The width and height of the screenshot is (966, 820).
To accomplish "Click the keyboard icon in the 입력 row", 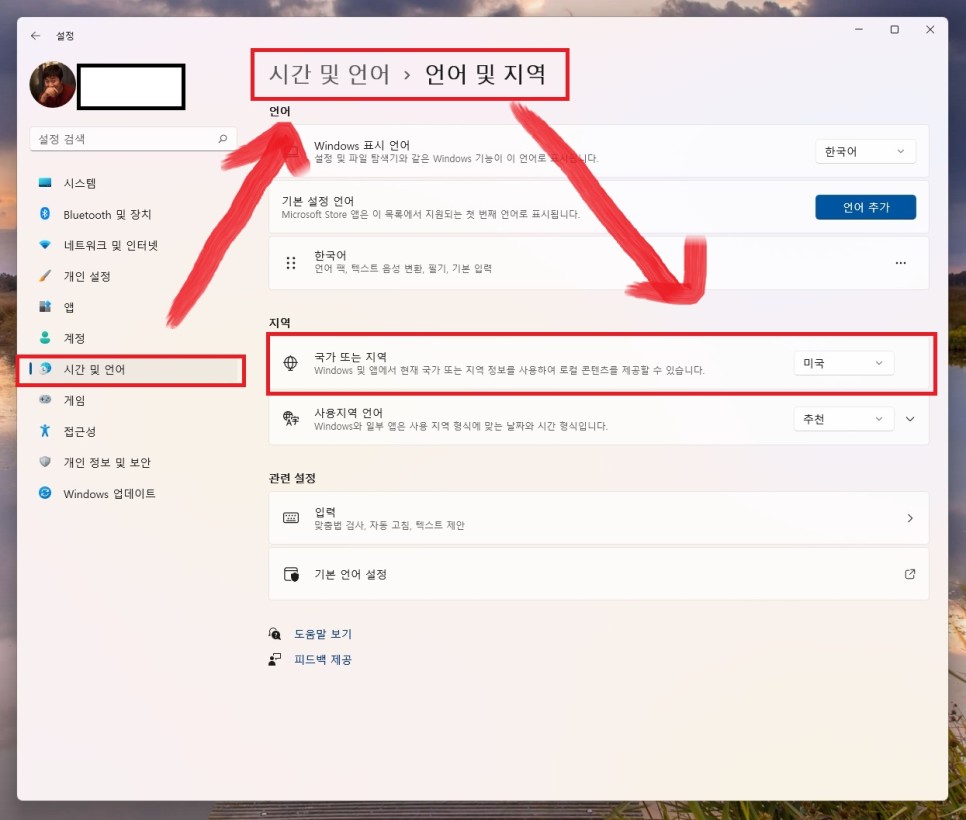I will pyautogui.click(x=291, y=518).
